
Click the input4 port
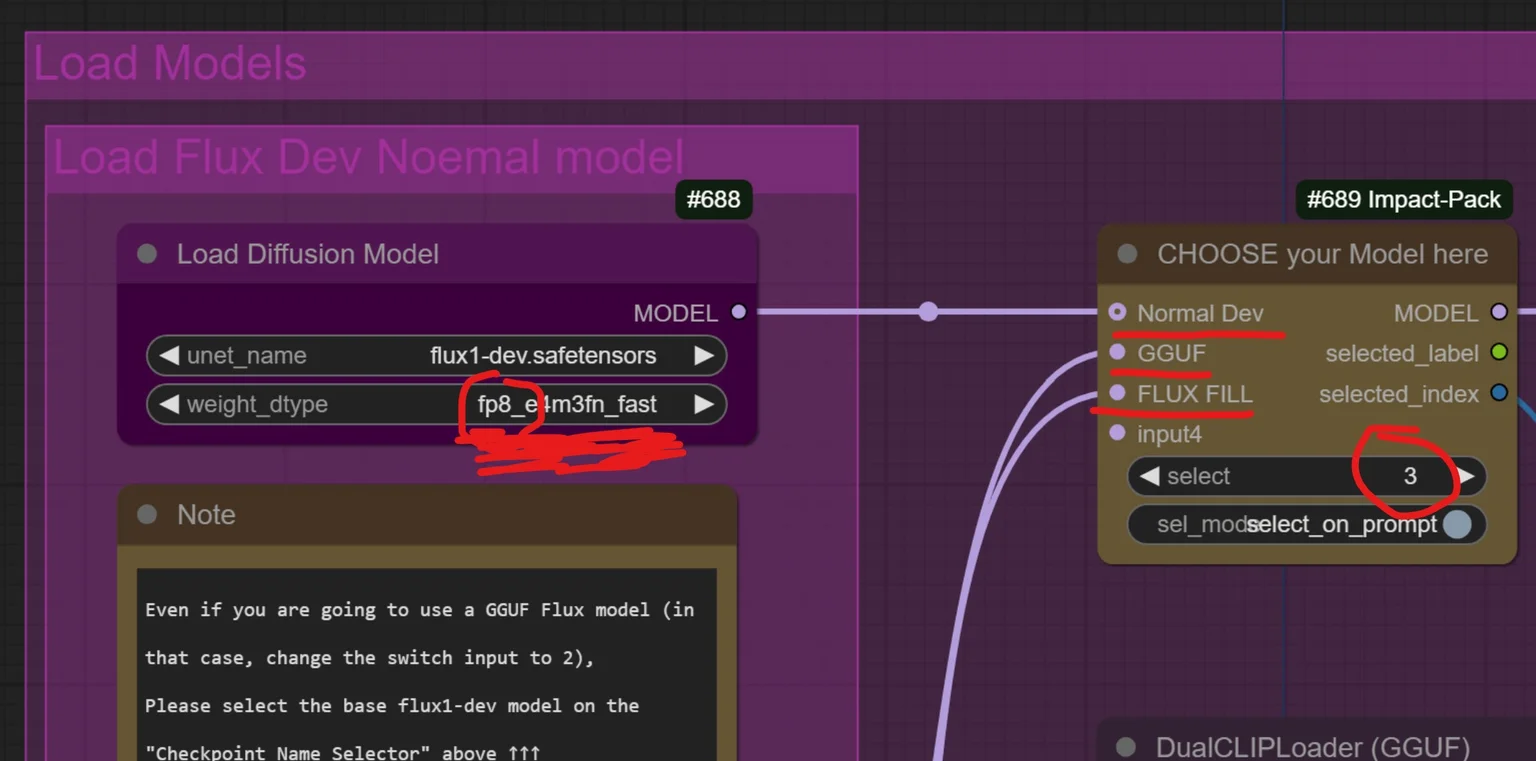(x=1117, y=433)
